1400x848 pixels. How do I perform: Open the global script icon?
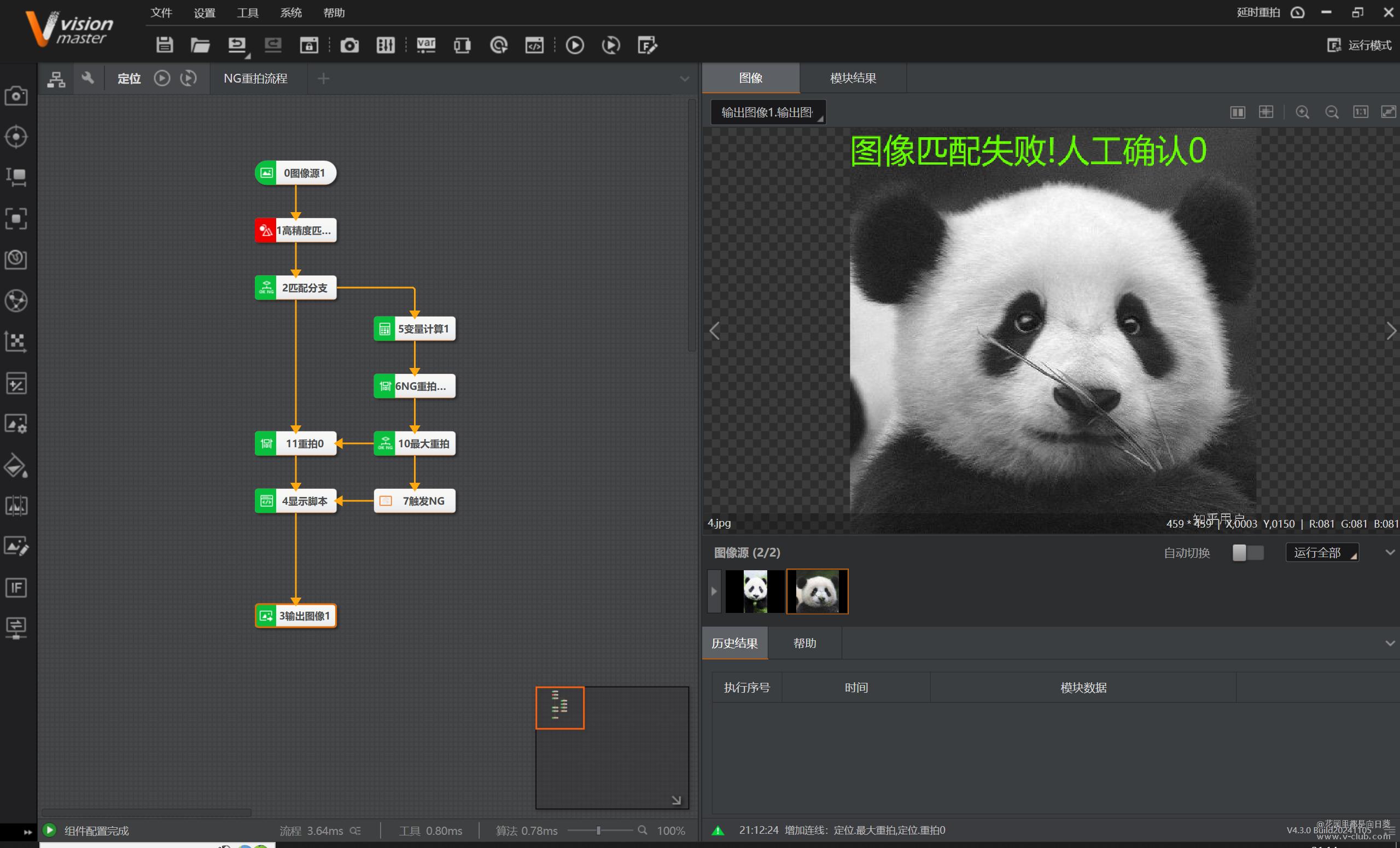535,45
